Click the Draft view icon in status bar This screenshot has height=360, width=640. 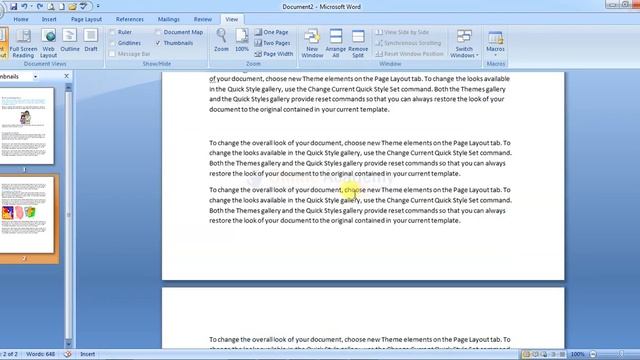pyautogui.click(x=562, y=354)
